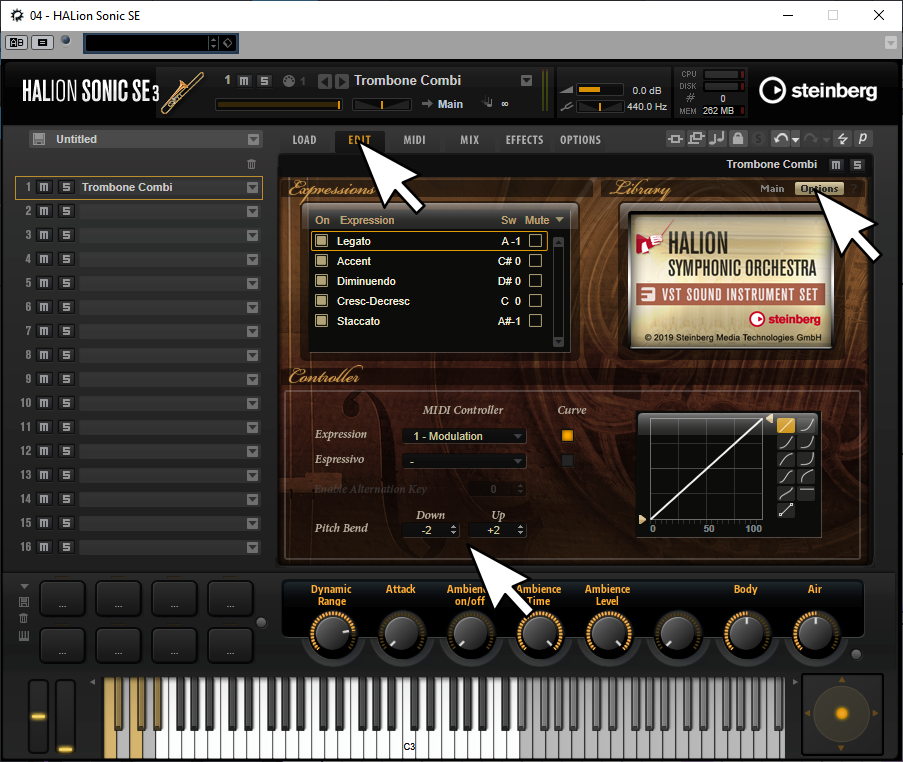Select the Legato expression row
Image resolution: width=903 pixels, height=762 pixels.
(428, 241)
